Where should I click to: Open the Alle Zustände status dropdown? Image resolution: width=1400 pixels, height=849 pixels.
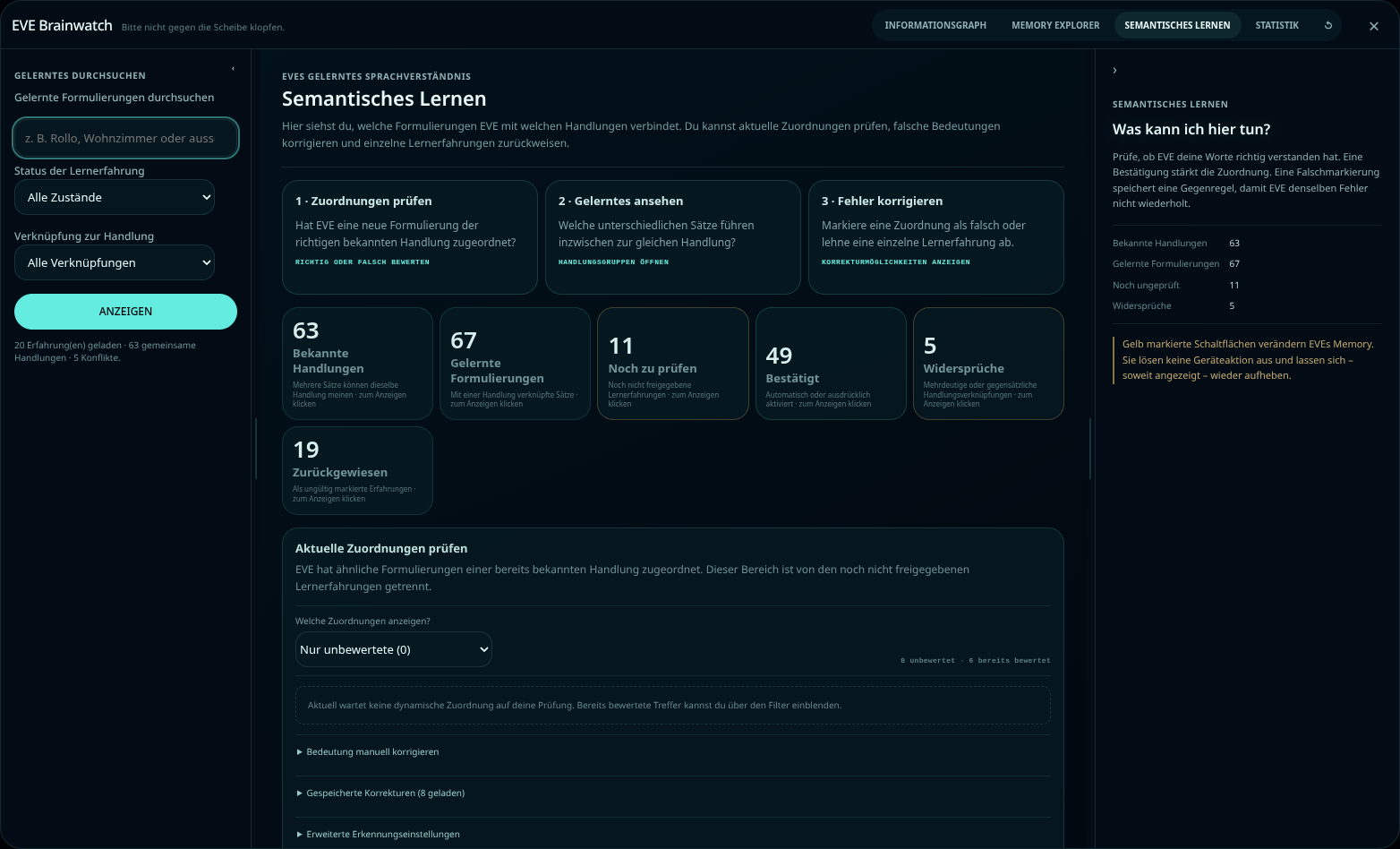pyautogui.click(x=115, y=197)
